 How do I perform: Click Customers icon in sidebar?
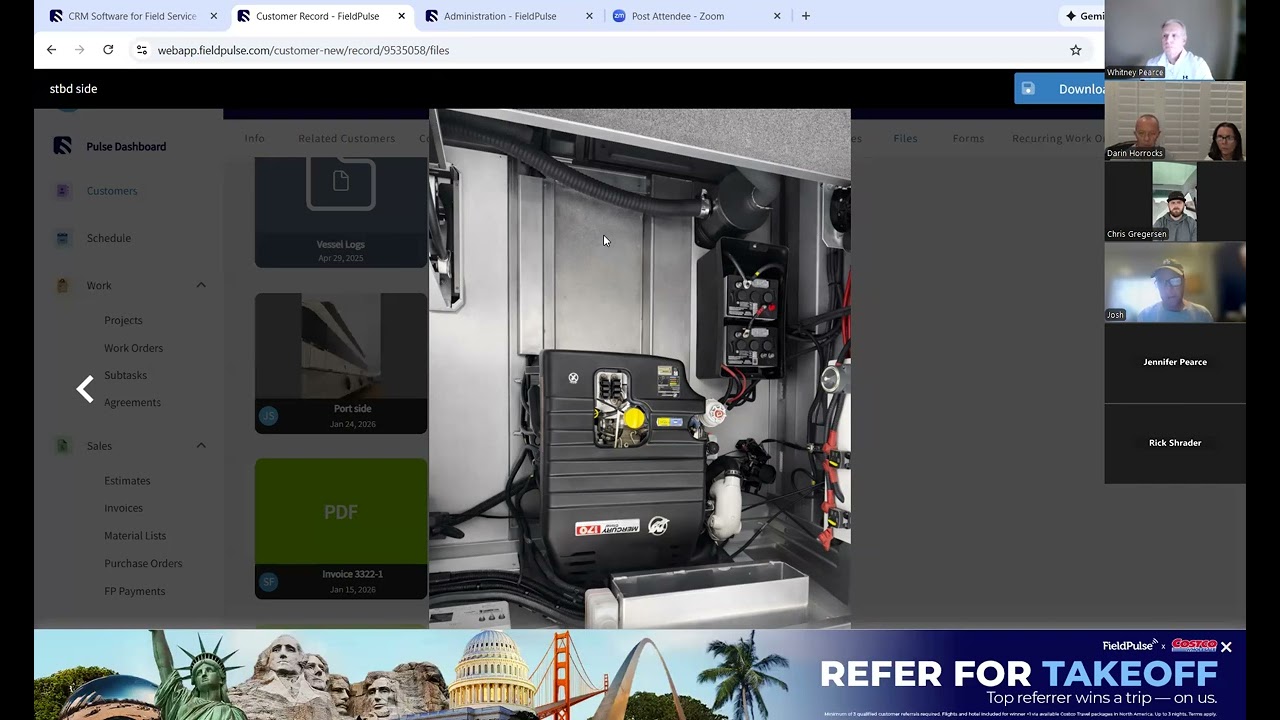pyautogui.click(x=62, y=191)
